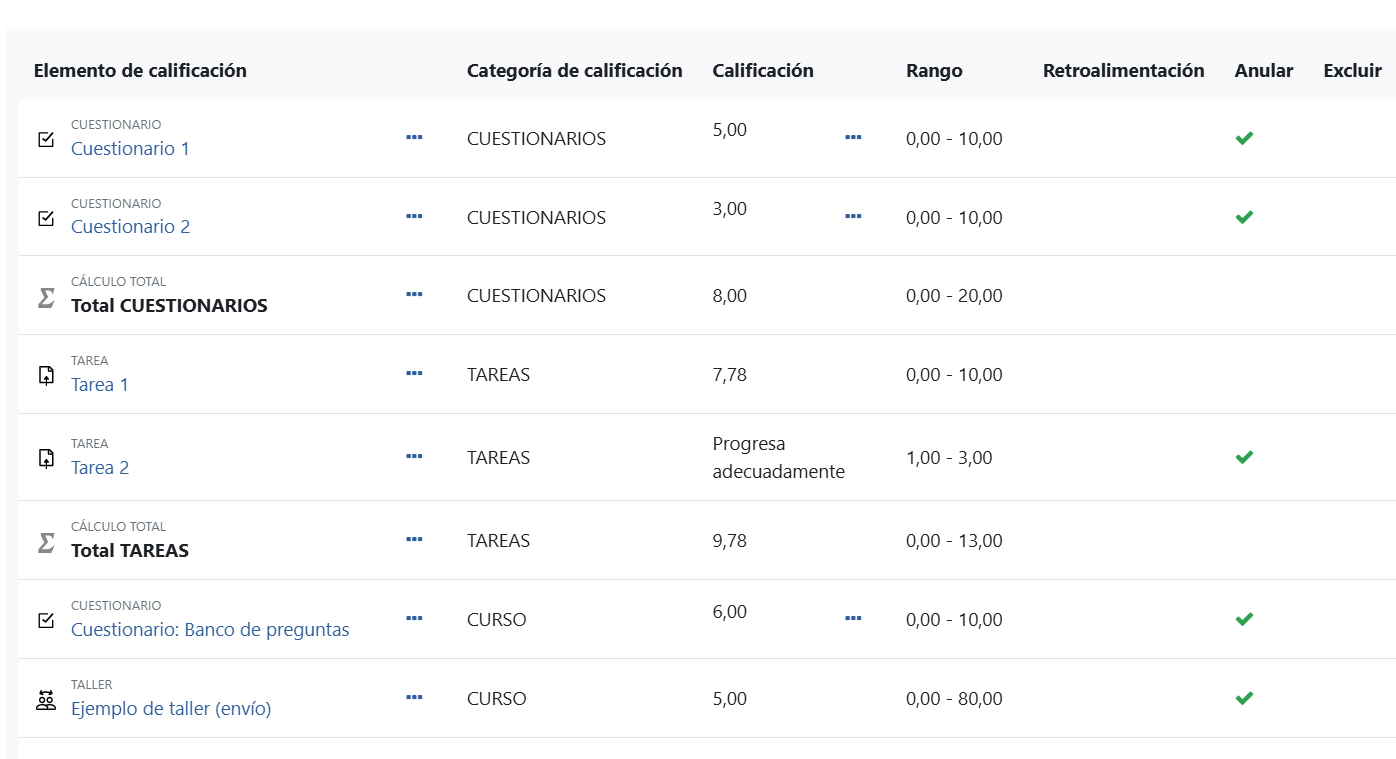
Task: Click the Anular column header
Action: pos(1264,70)
